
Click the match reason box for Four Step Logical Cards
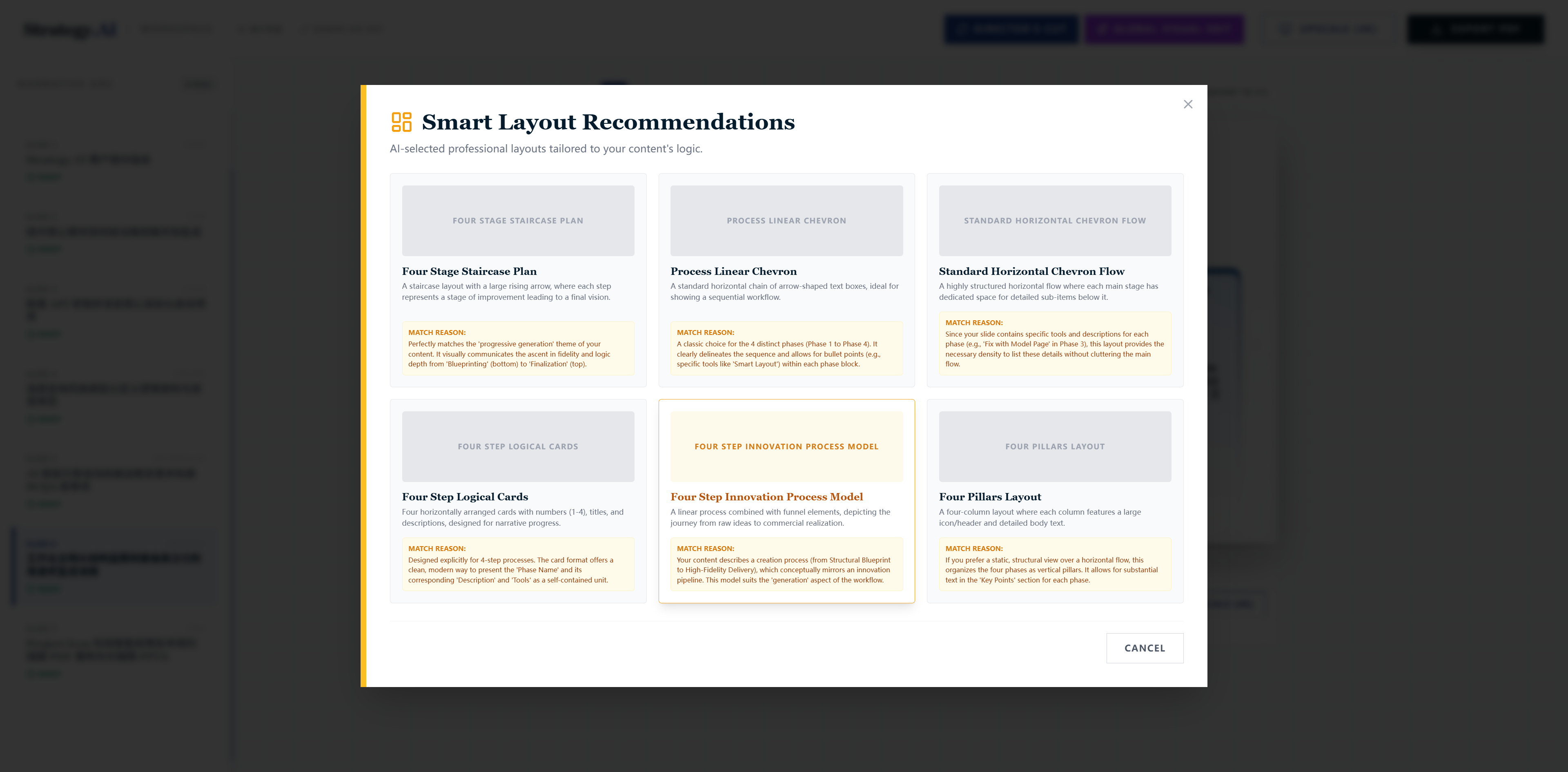point(517,564)
